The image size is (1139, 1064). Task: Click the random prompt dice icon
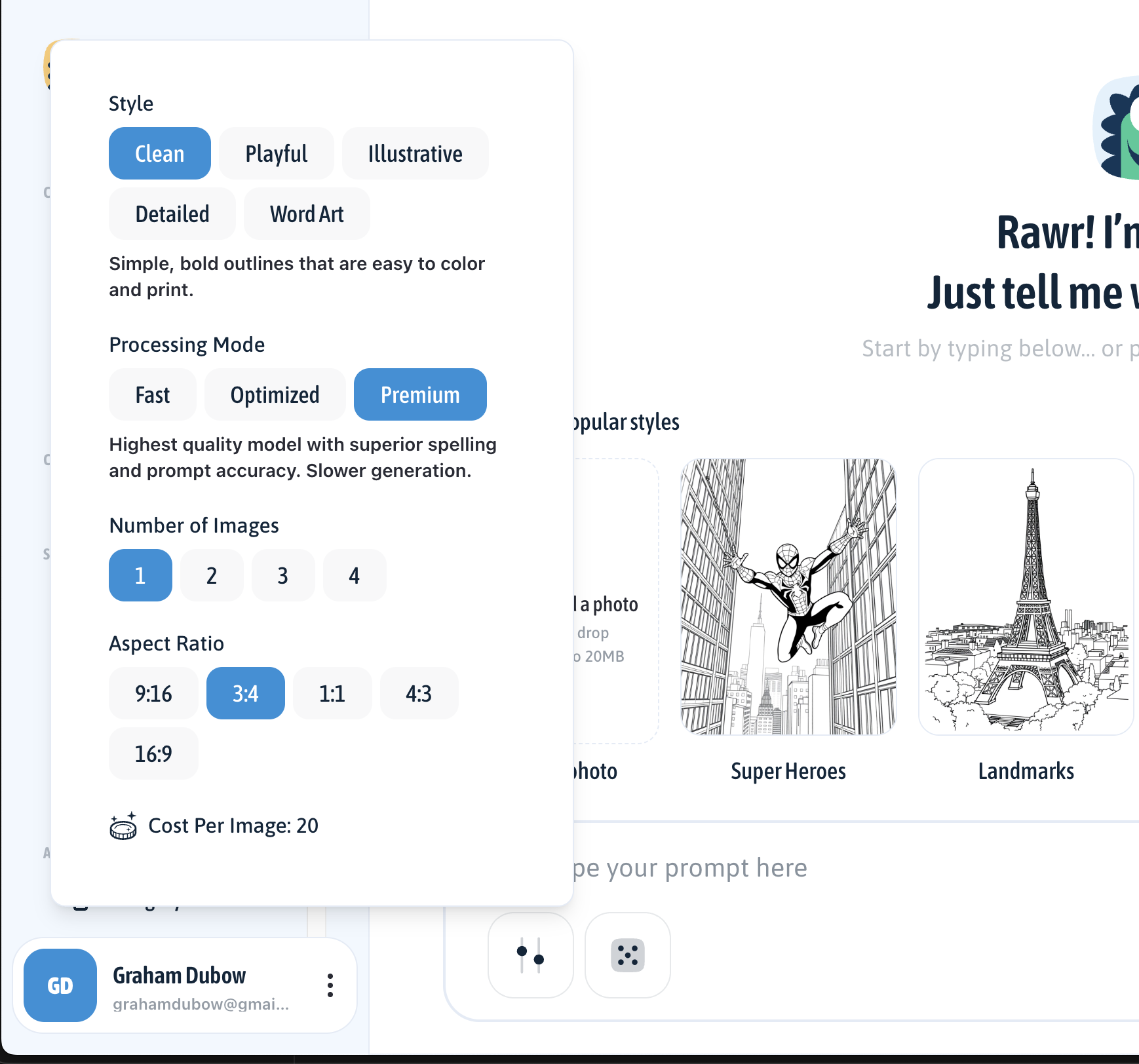pyautogui.click(x=627, y=955)
